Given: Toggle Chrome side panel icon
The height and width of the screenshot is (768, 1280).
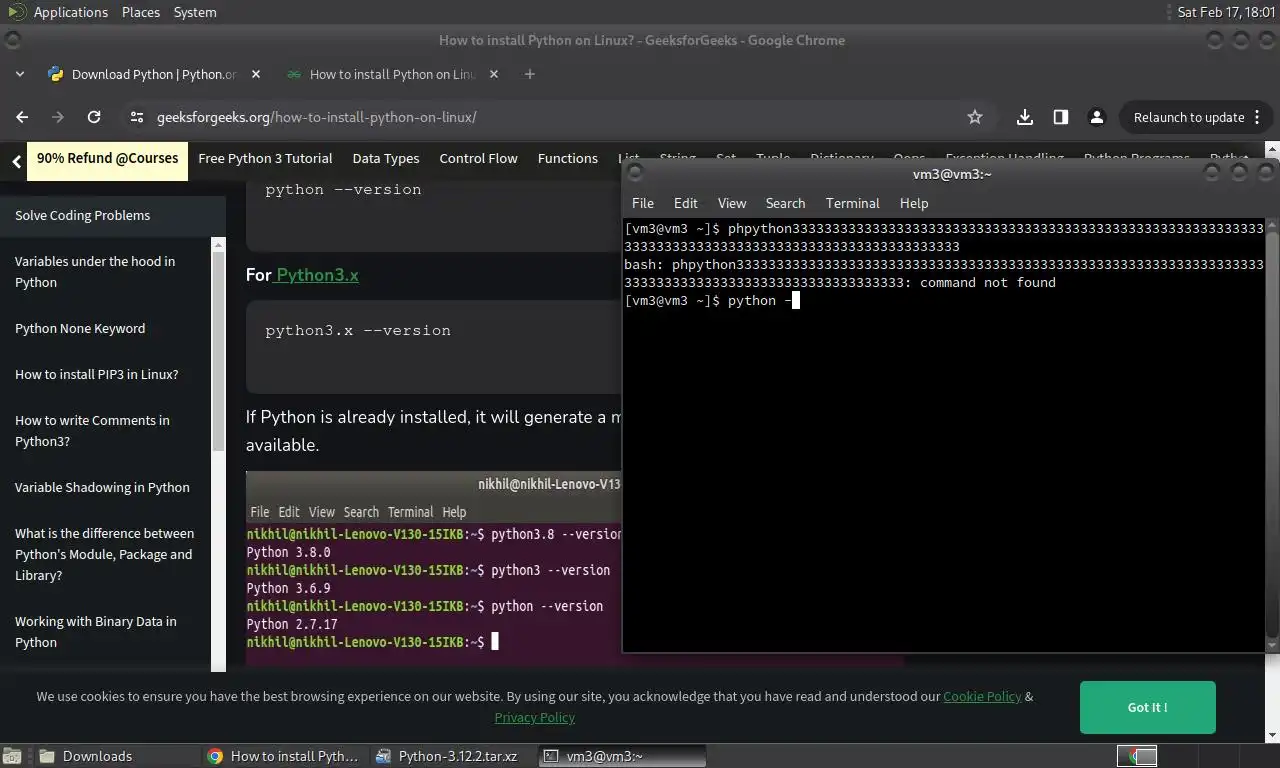Looking at the screenshot, I should (x=1061, y=117).
